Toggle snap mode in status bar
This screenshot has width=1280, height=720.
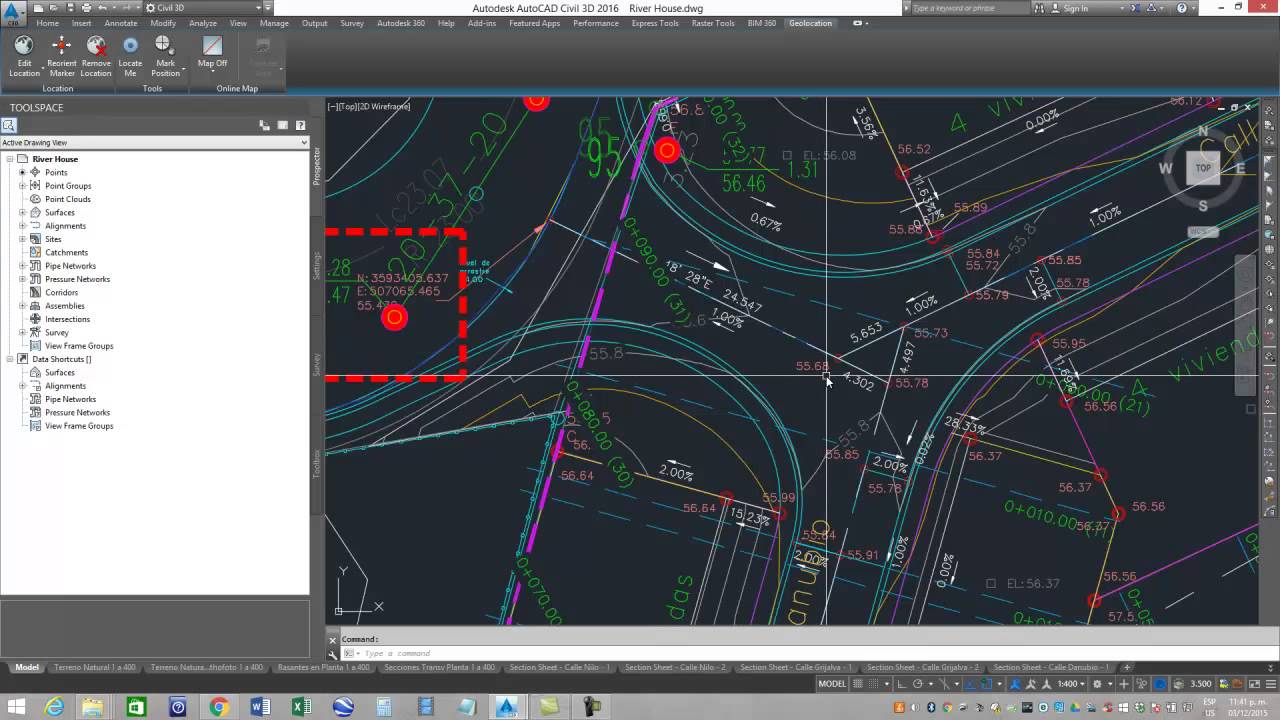click(873, 684)
